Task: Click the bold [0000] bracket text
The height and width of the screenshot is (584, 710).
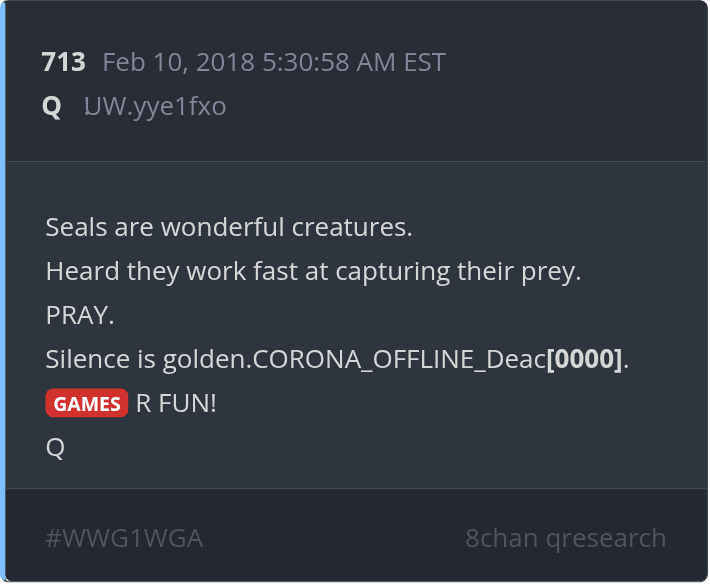Action: click(584, 359)
